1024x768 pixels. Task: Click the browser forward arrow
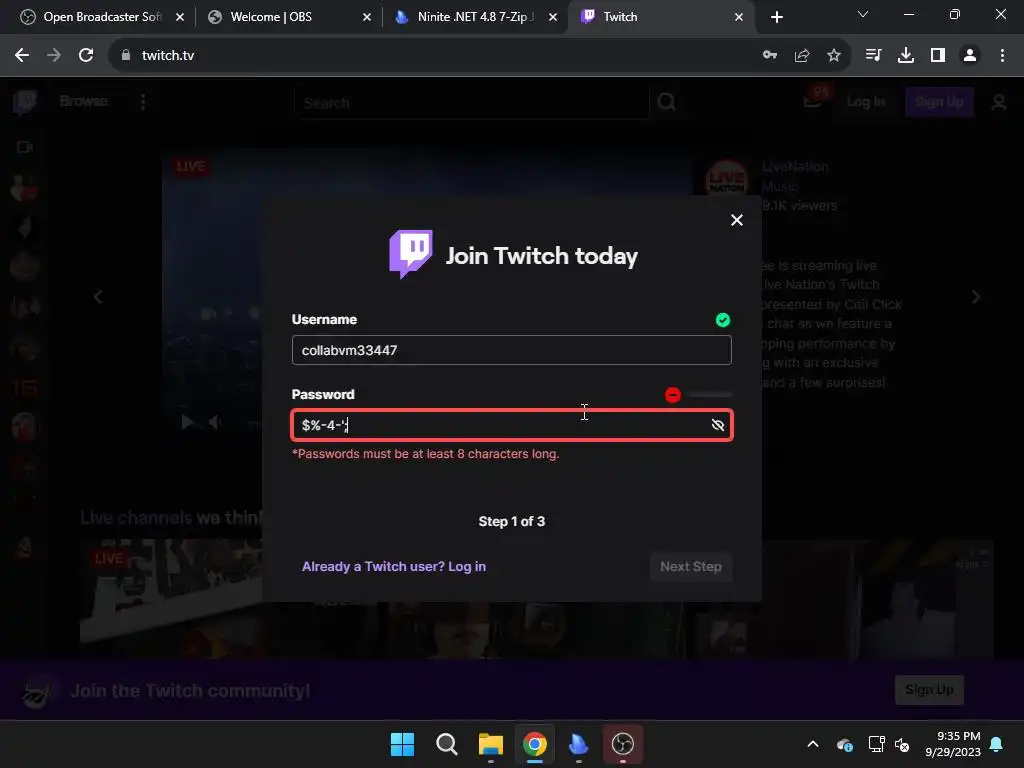pos(54,55)
